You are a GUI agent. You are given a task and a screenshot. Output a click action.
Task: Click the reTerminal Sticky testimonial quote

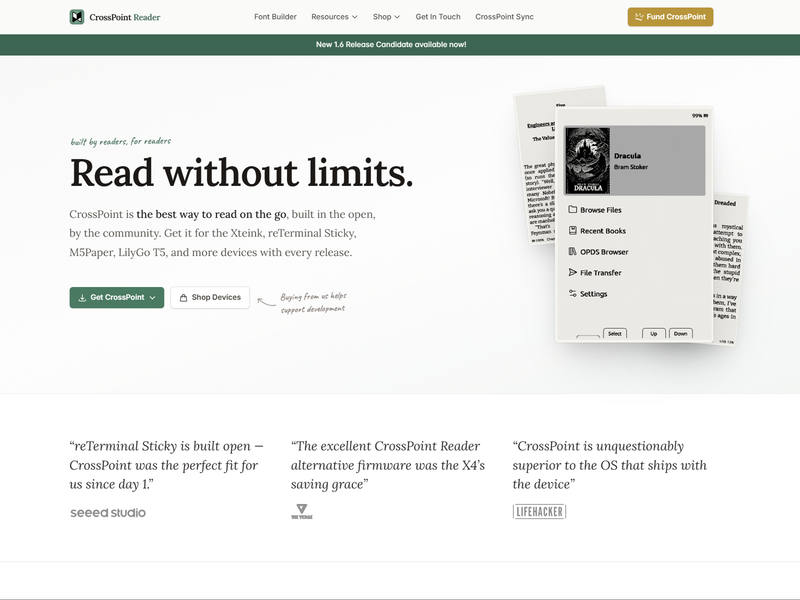pos(166,465)
